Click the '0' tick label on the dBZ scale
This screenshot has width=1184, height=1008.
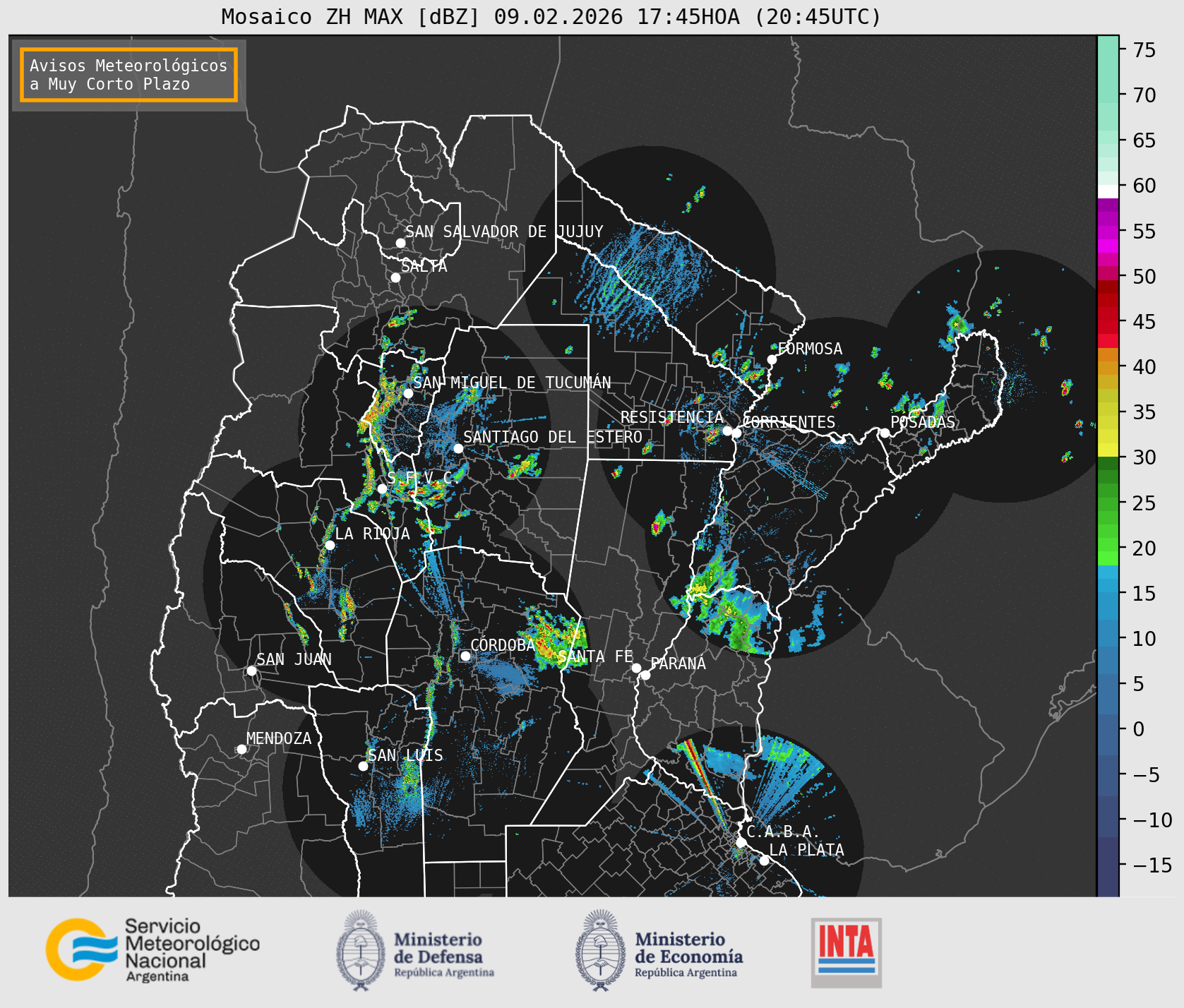pos(1139,729)
